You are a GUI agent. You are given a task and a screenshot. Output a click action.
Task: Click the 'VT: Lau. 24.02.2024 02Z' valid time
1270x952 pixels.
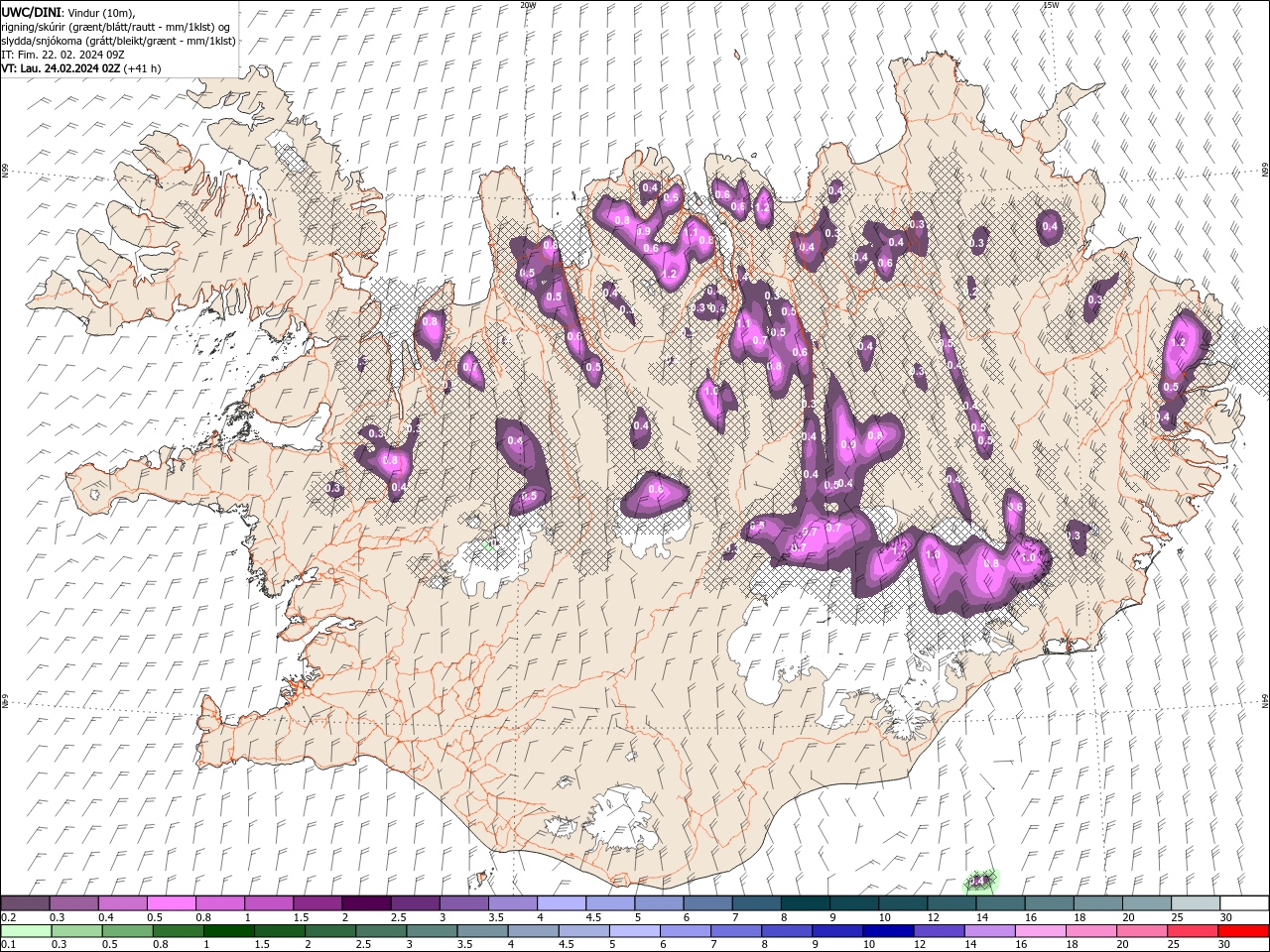pyautogui.click(x=61, y=68)
